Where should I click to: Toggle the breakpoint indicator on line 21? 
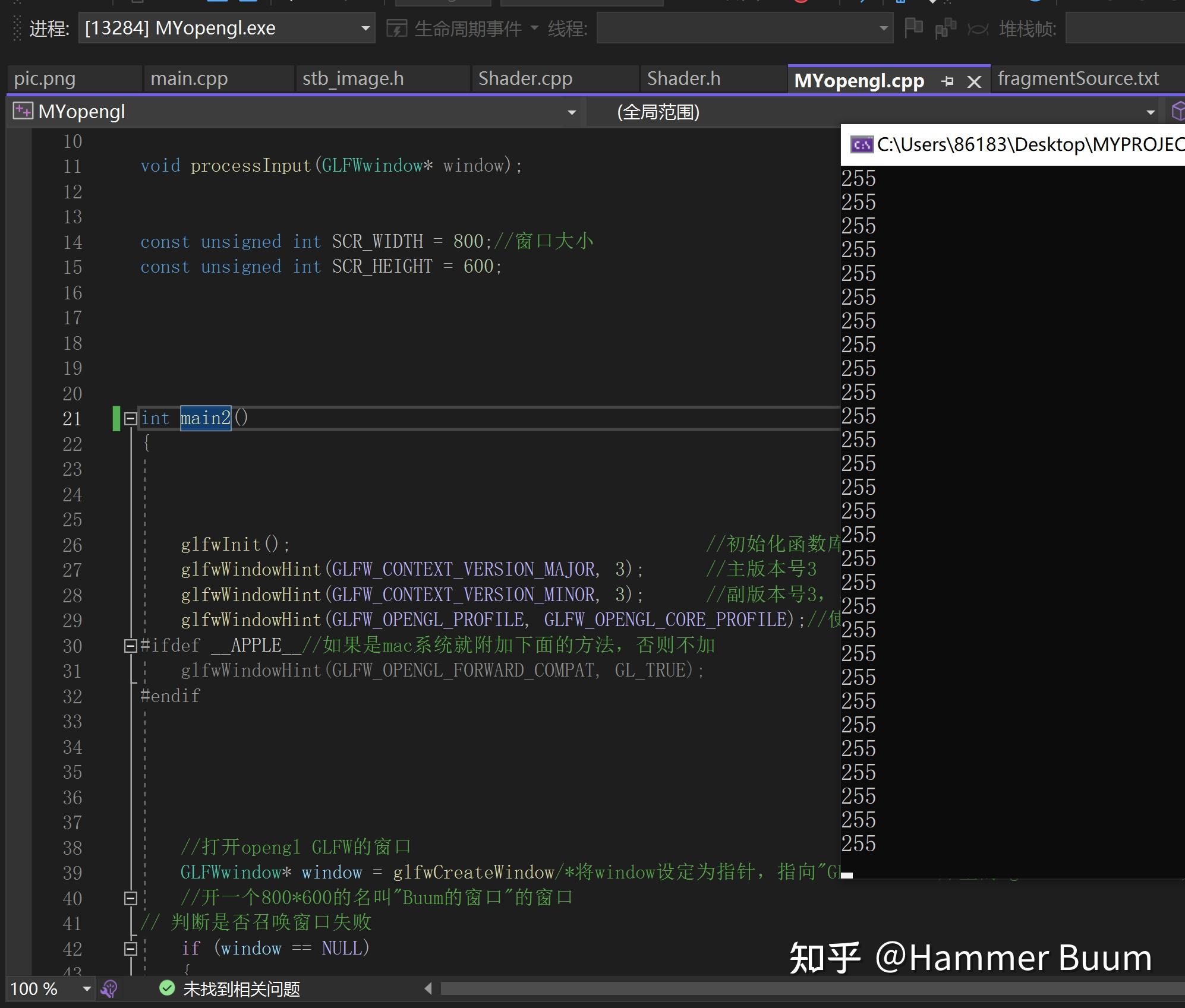click(116, 419)
